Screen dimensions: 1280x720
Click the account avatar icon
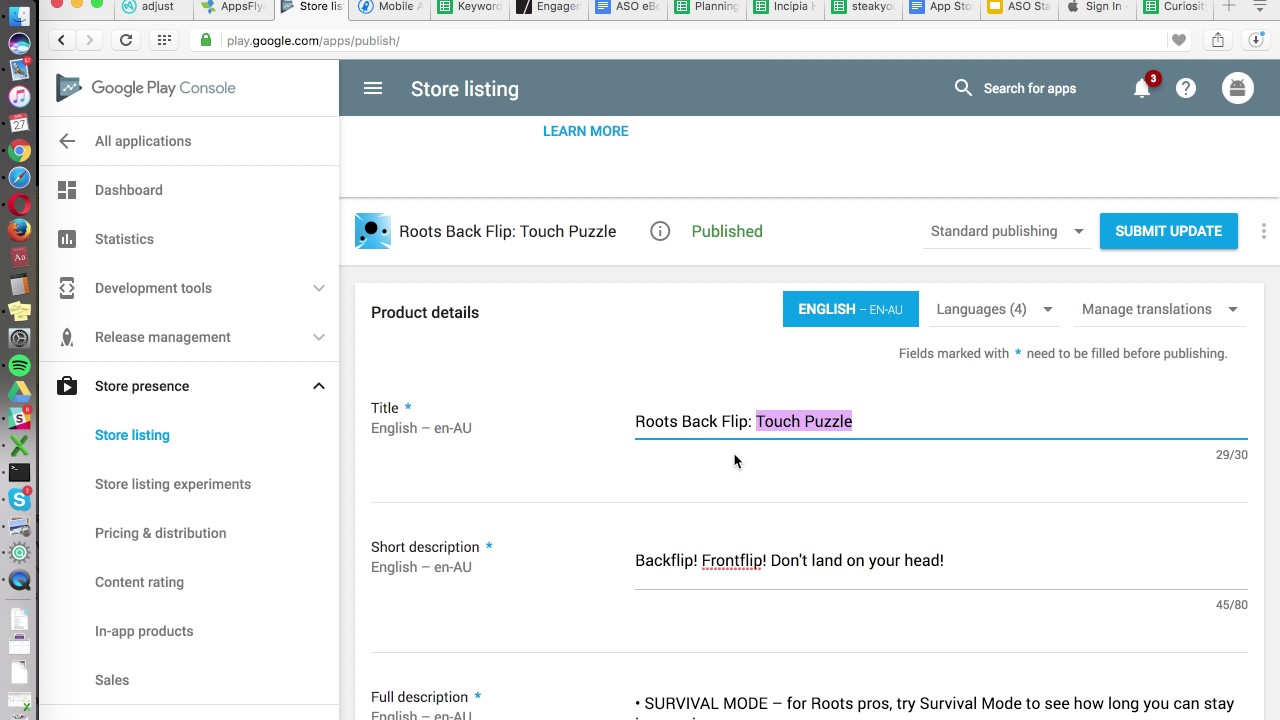[1238, 88]
